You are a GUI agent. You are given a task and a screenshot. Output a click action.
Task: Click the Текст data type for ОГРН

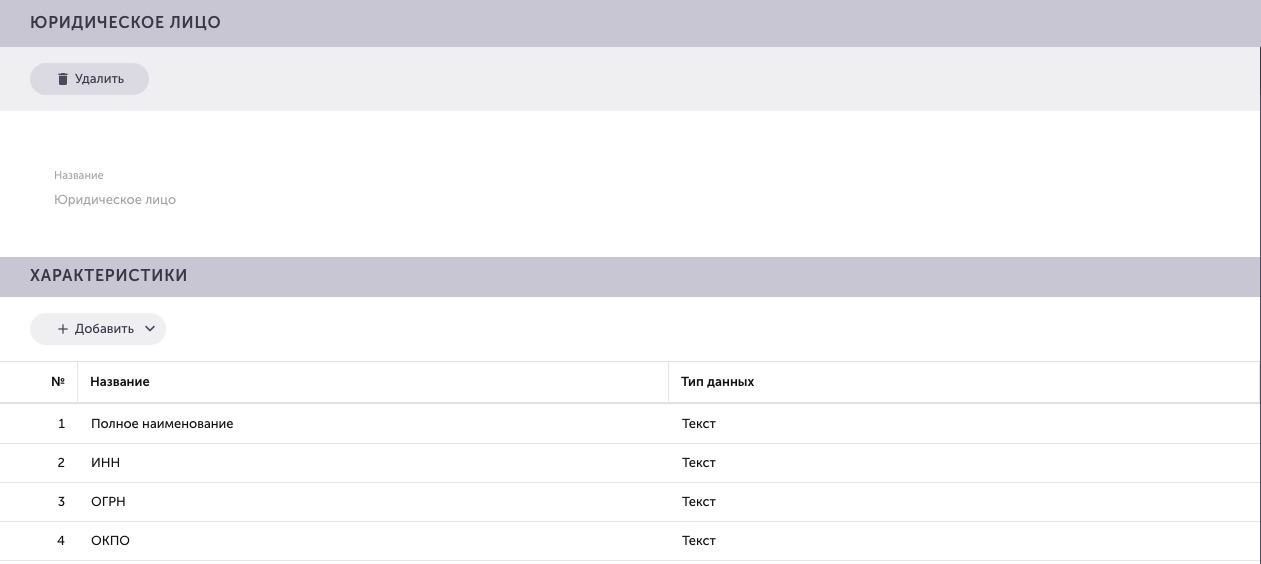point(699,502)
